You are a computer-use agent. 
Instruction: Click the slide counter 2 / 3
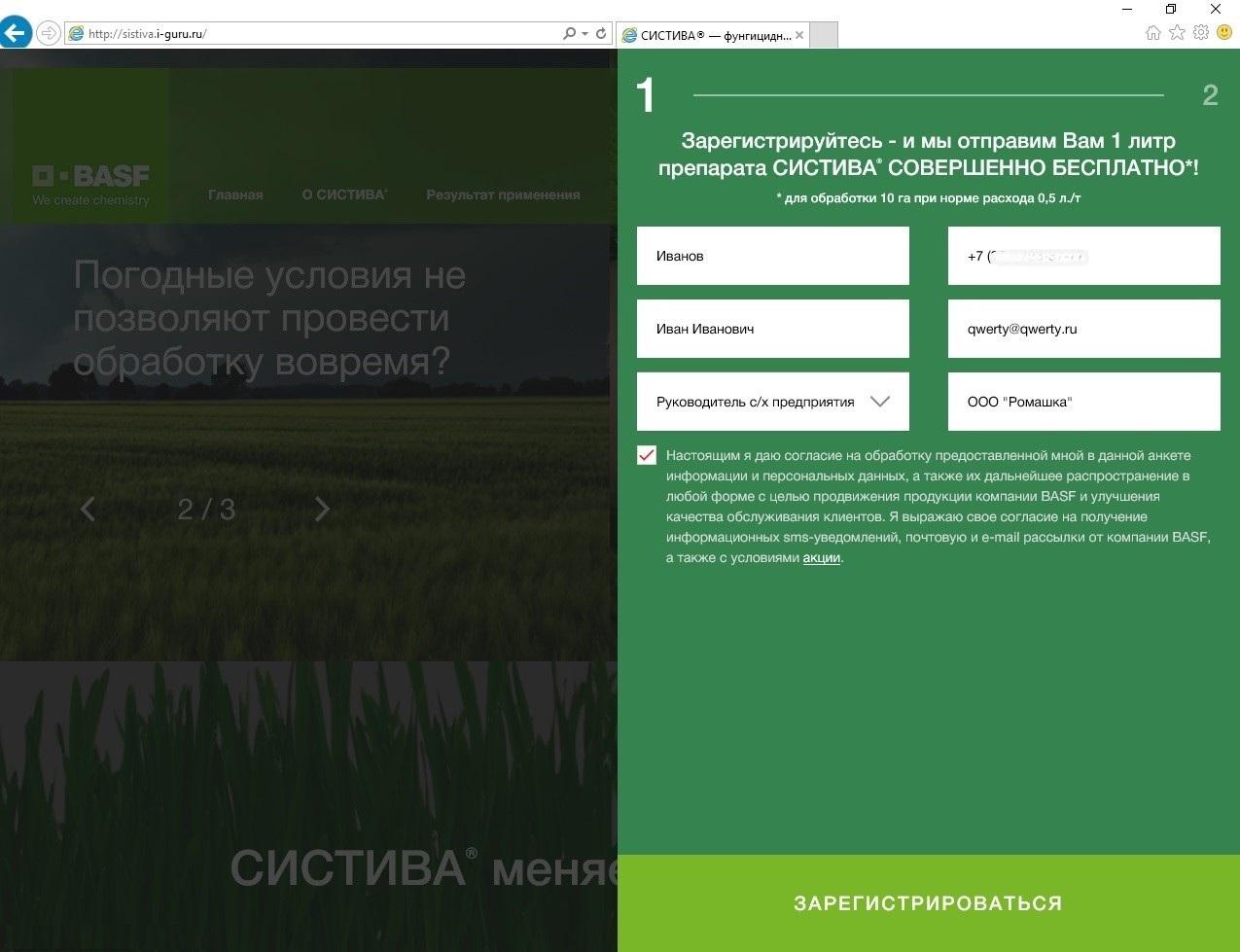pos(206,510)
